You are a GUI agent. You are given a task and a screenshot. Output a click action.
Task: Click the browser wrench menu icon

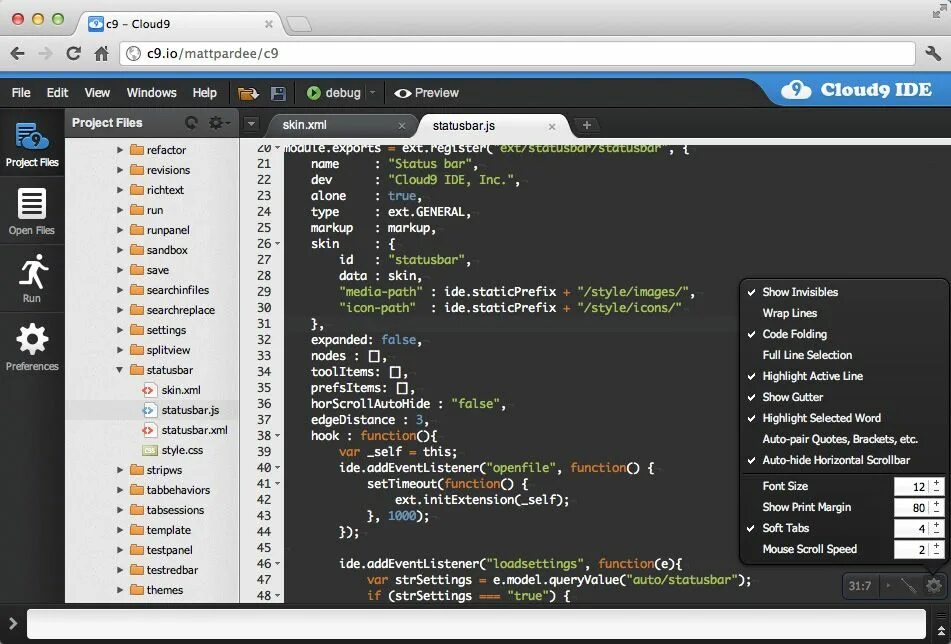(933, 53)
